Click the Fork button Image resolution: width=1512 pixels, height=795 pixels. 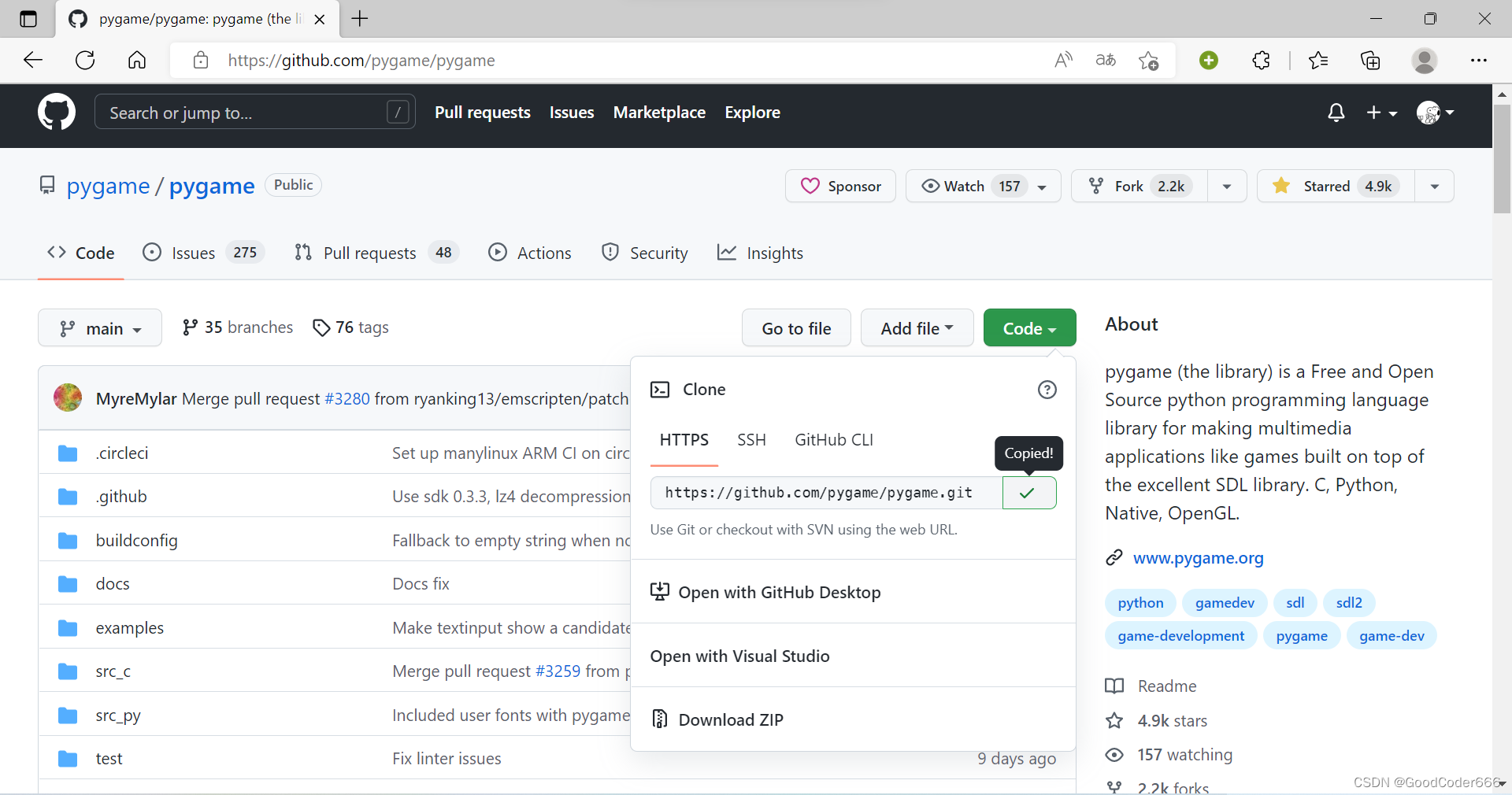(1140, 186)
